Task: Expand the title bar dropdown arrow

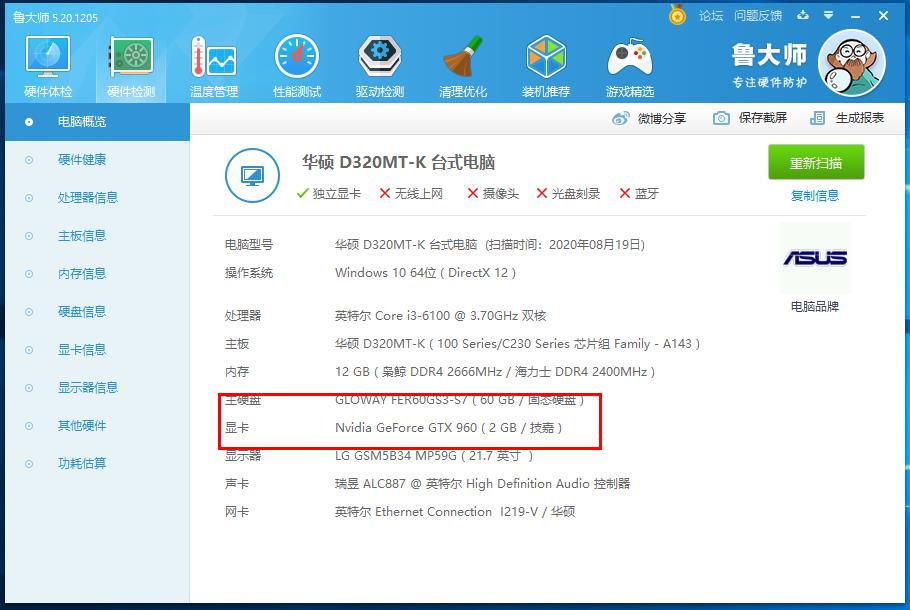Action: tap(826, 16)
